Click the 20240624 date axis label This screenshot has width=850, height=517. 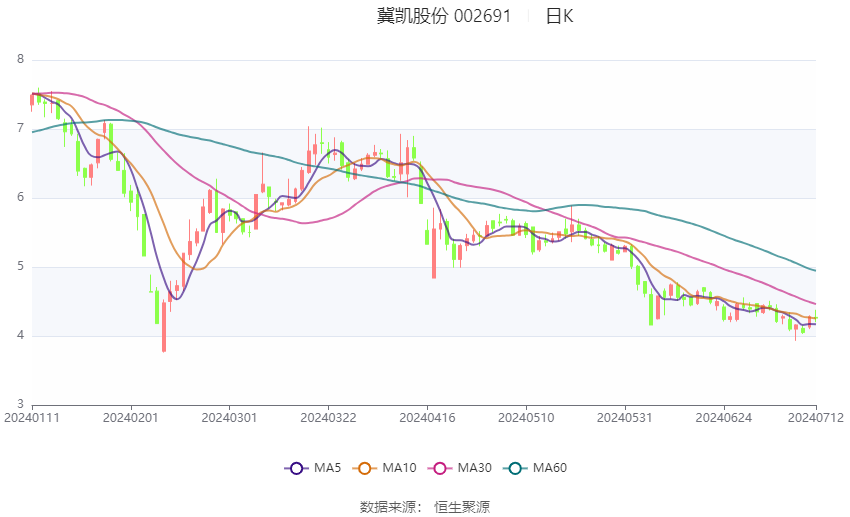[724, 418]
